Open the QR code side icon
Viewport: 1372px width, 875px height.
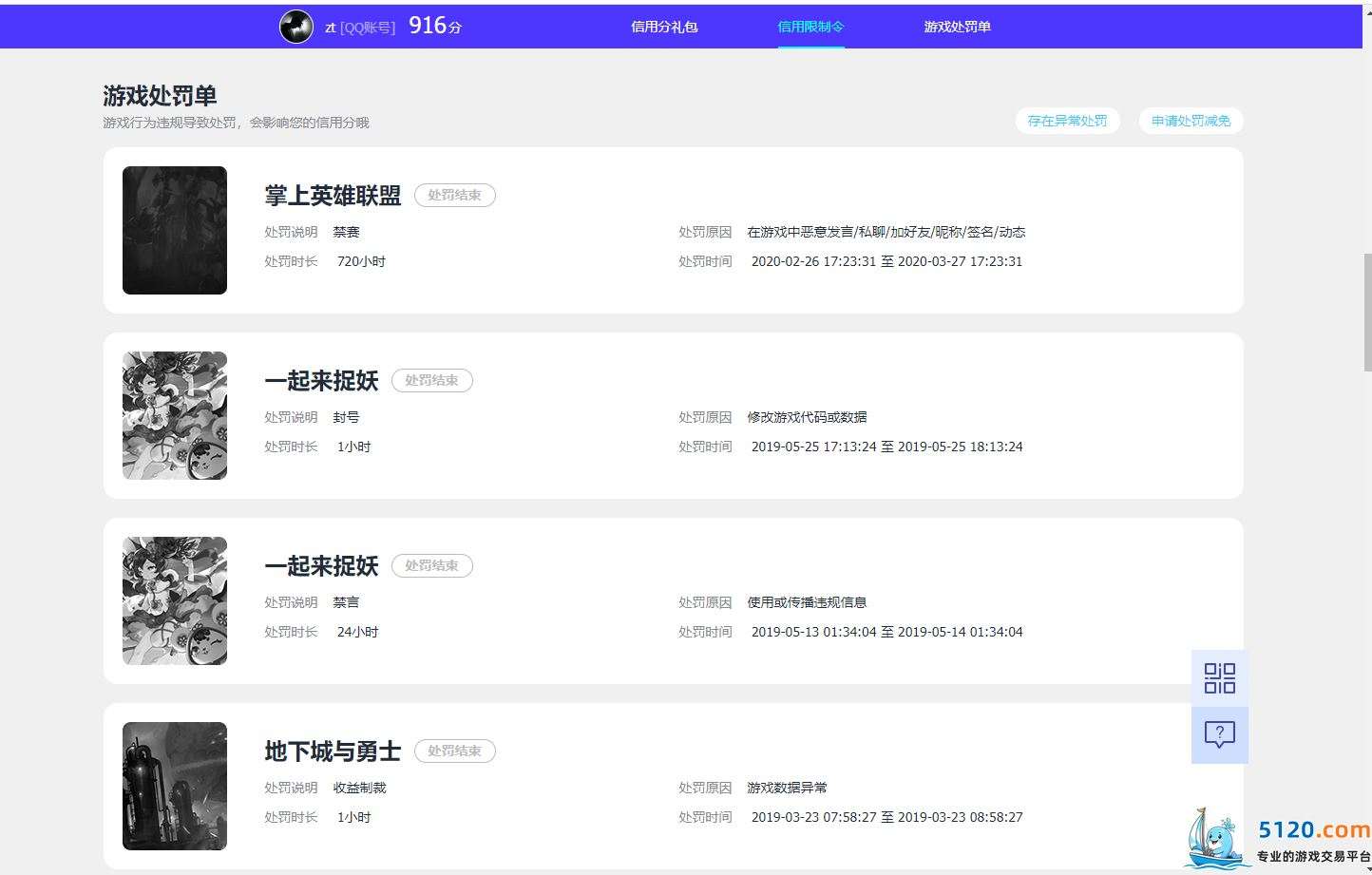coord(1219,678)
